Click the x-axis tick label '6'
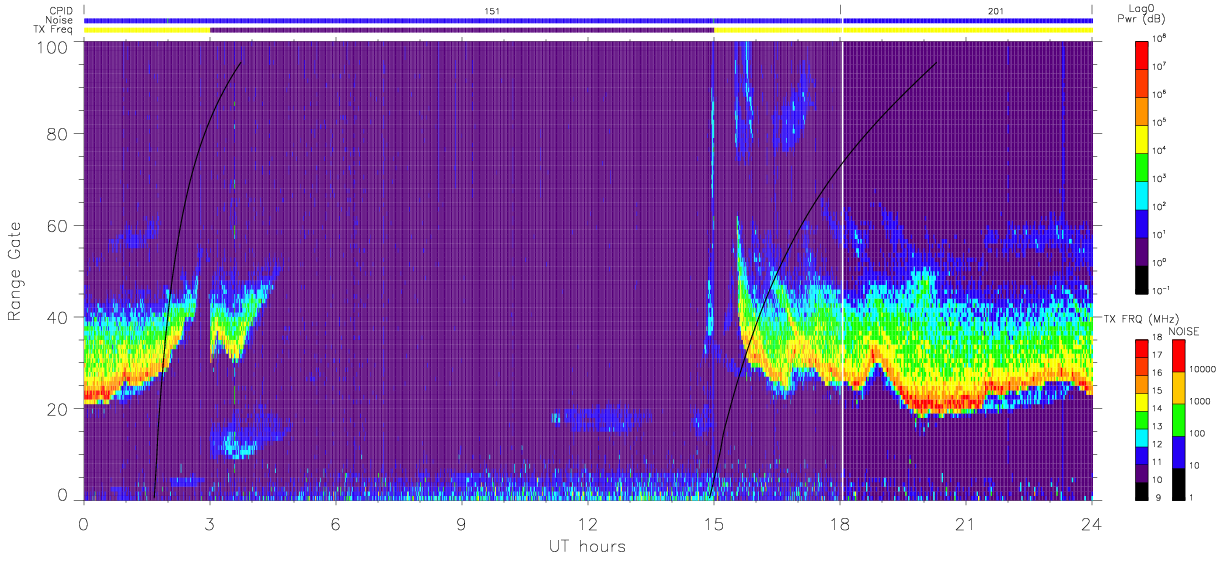Image resolution: width=1228 pixels, height=567 pixels. click(336, 523)
